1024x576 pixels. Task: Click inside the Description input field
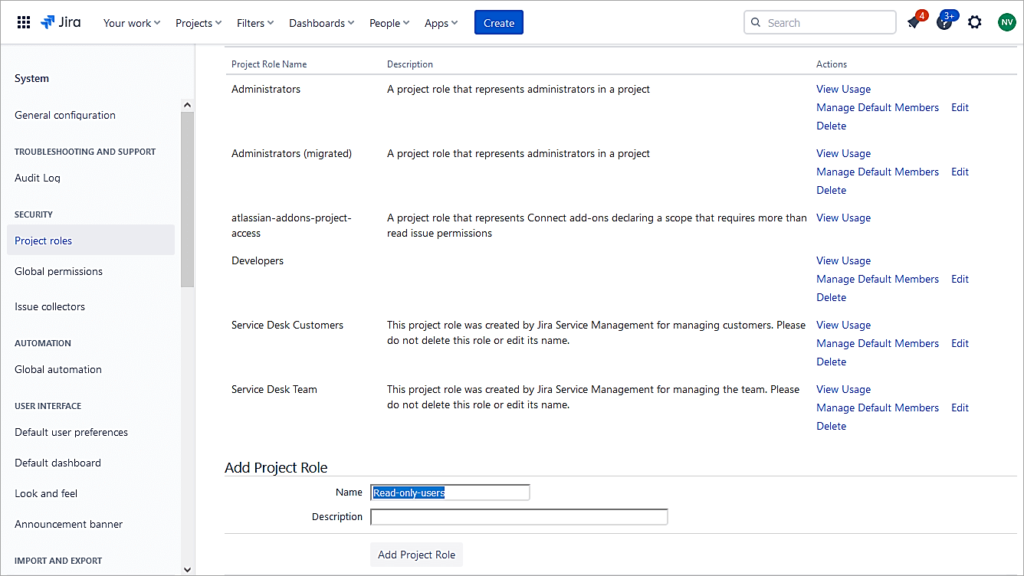(x=519, y=516)
